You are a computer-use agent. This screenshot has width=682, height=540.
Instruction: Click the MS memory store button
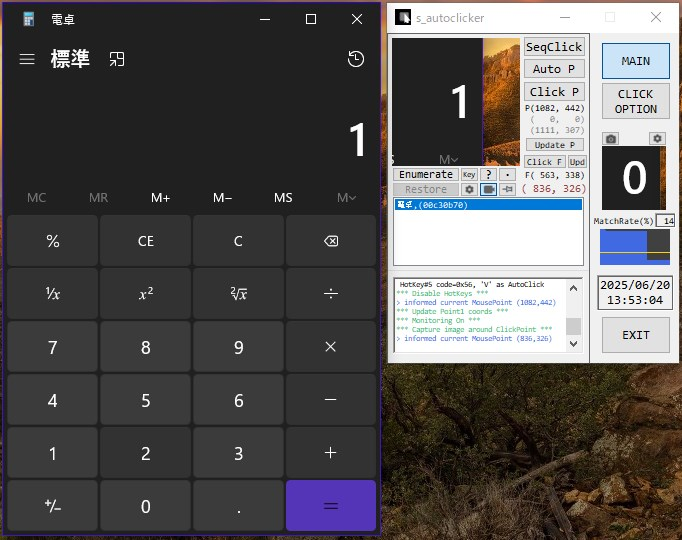point(283,198)
